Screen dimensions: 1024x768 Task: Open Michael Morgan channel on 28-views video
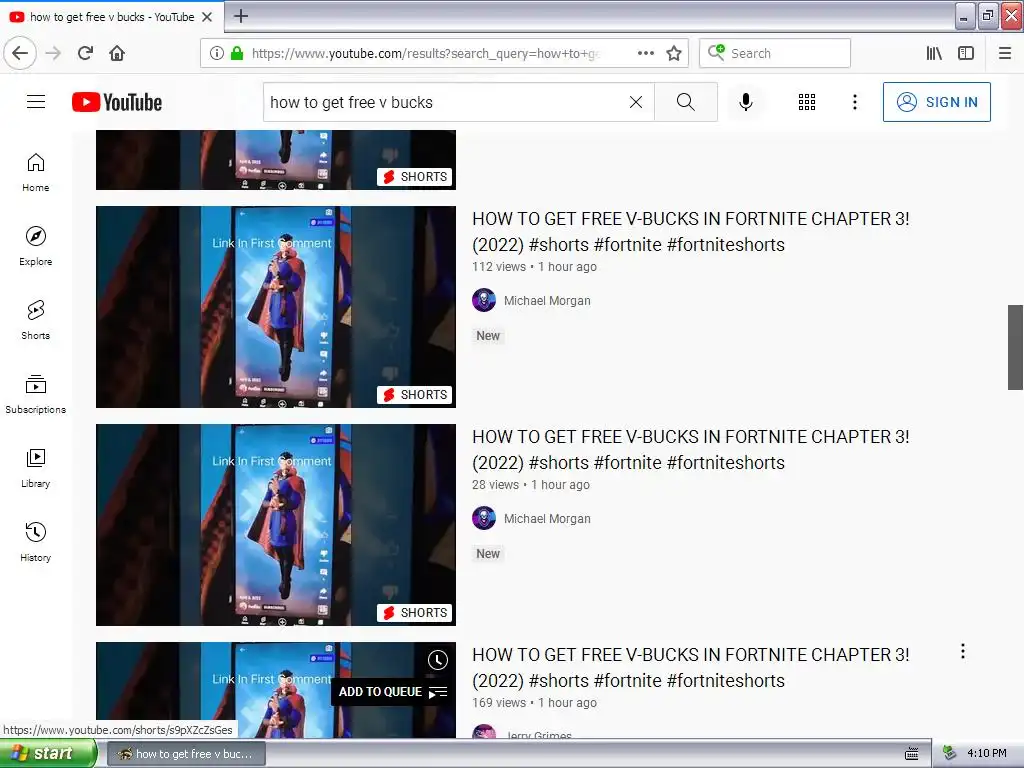tap(547, 519)
